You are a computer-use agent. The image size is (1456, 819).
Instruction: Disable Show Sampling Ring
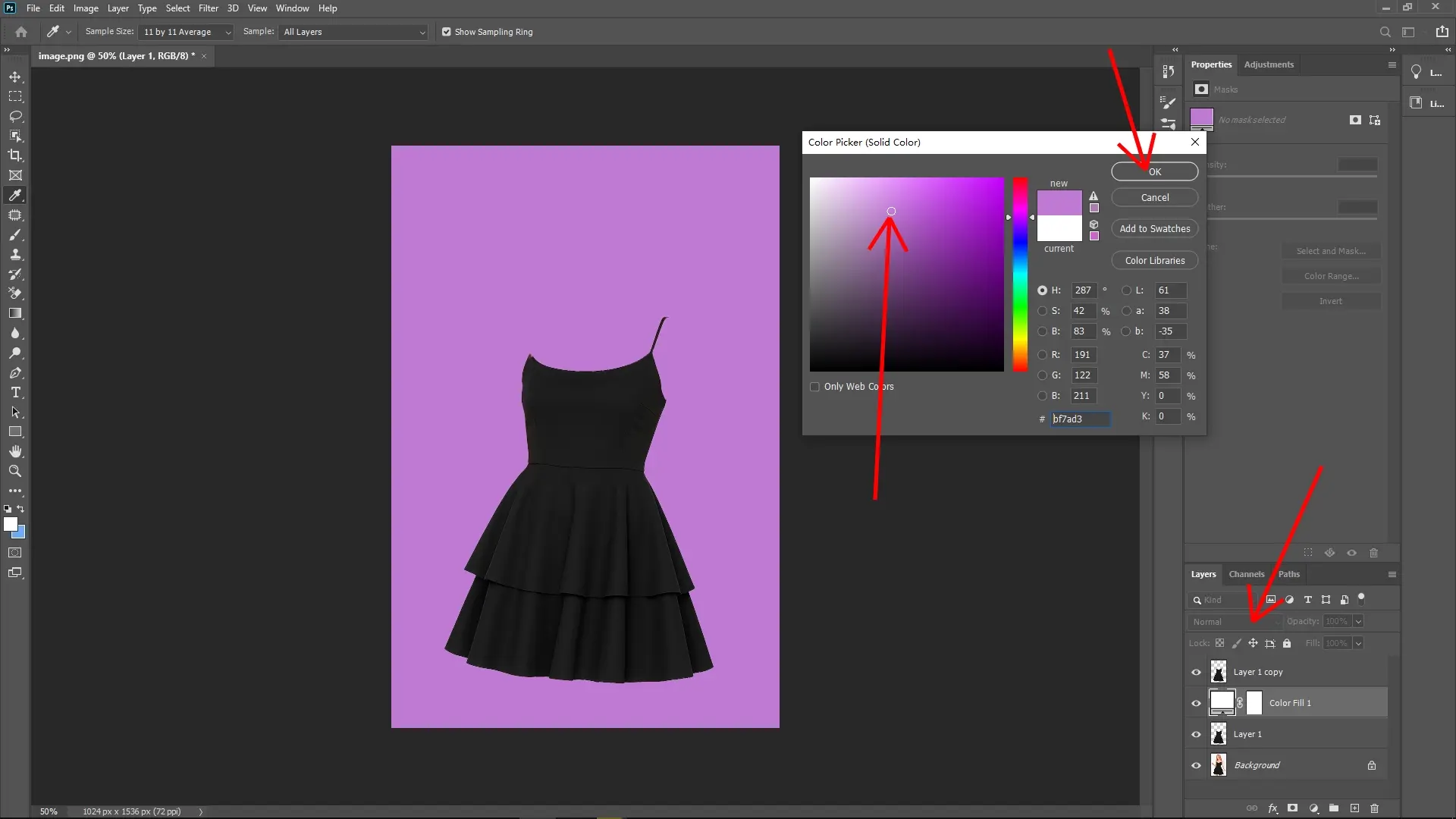447,32
